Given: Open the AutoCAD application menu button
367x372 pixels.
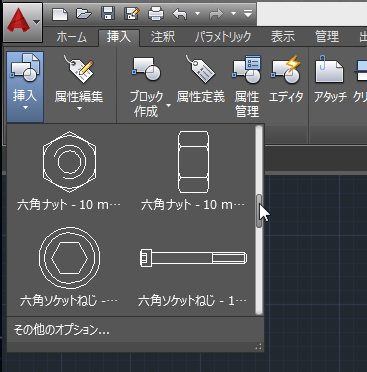Looking at the screenshot, I should 23,22.
